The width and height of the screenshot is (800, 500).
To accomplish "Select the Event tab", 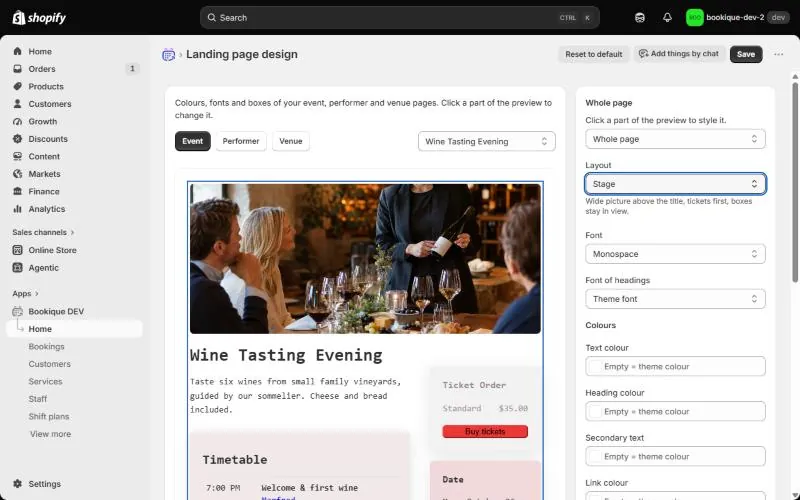I will click(192, 141).
